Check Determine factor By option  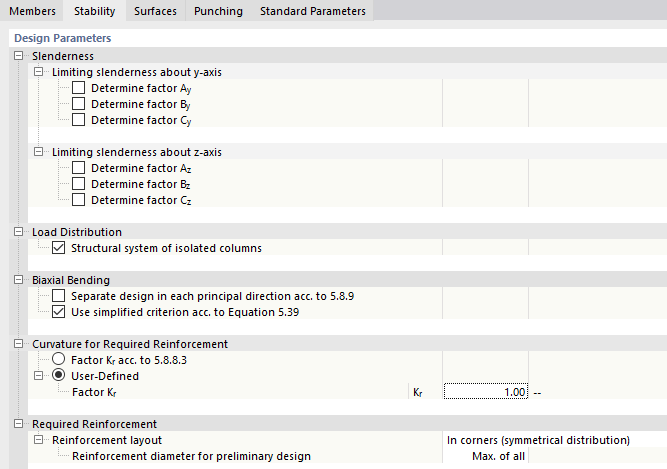pos(79,104)
